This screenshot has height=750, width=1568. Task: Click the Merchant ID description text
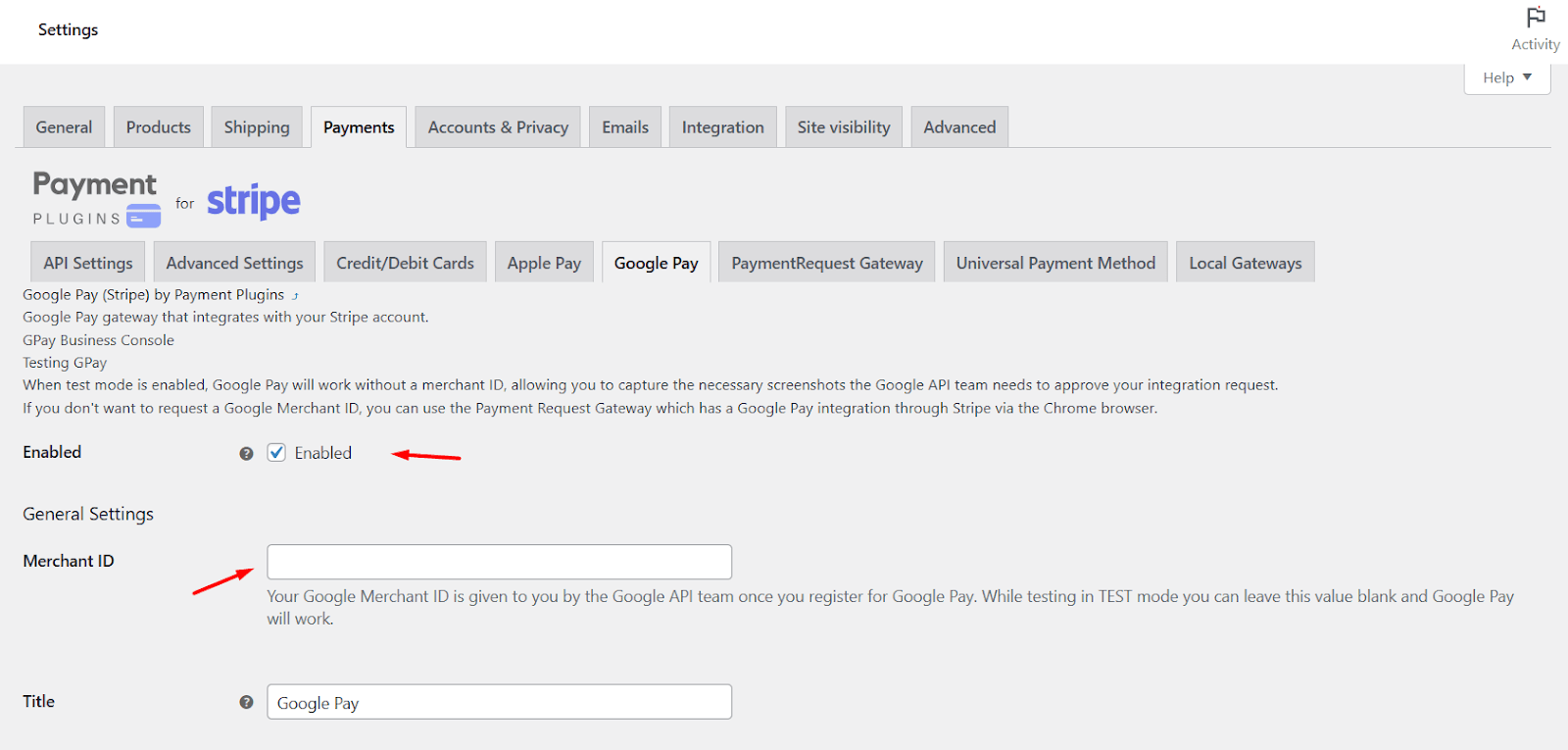coord(890,607)
